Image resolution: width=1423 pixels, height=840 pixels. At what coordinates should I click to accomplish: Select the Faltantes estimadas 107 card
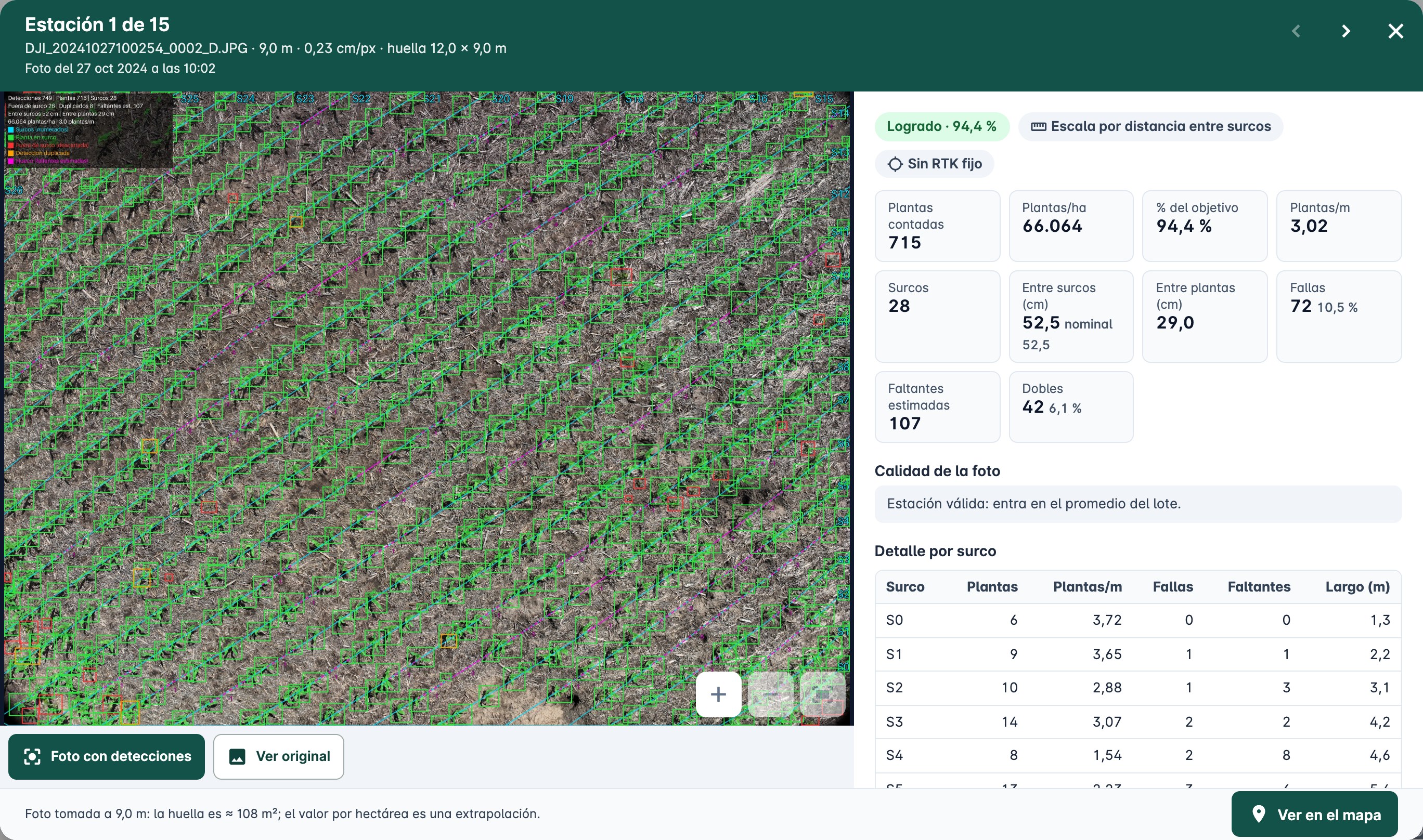pos(937,407)
